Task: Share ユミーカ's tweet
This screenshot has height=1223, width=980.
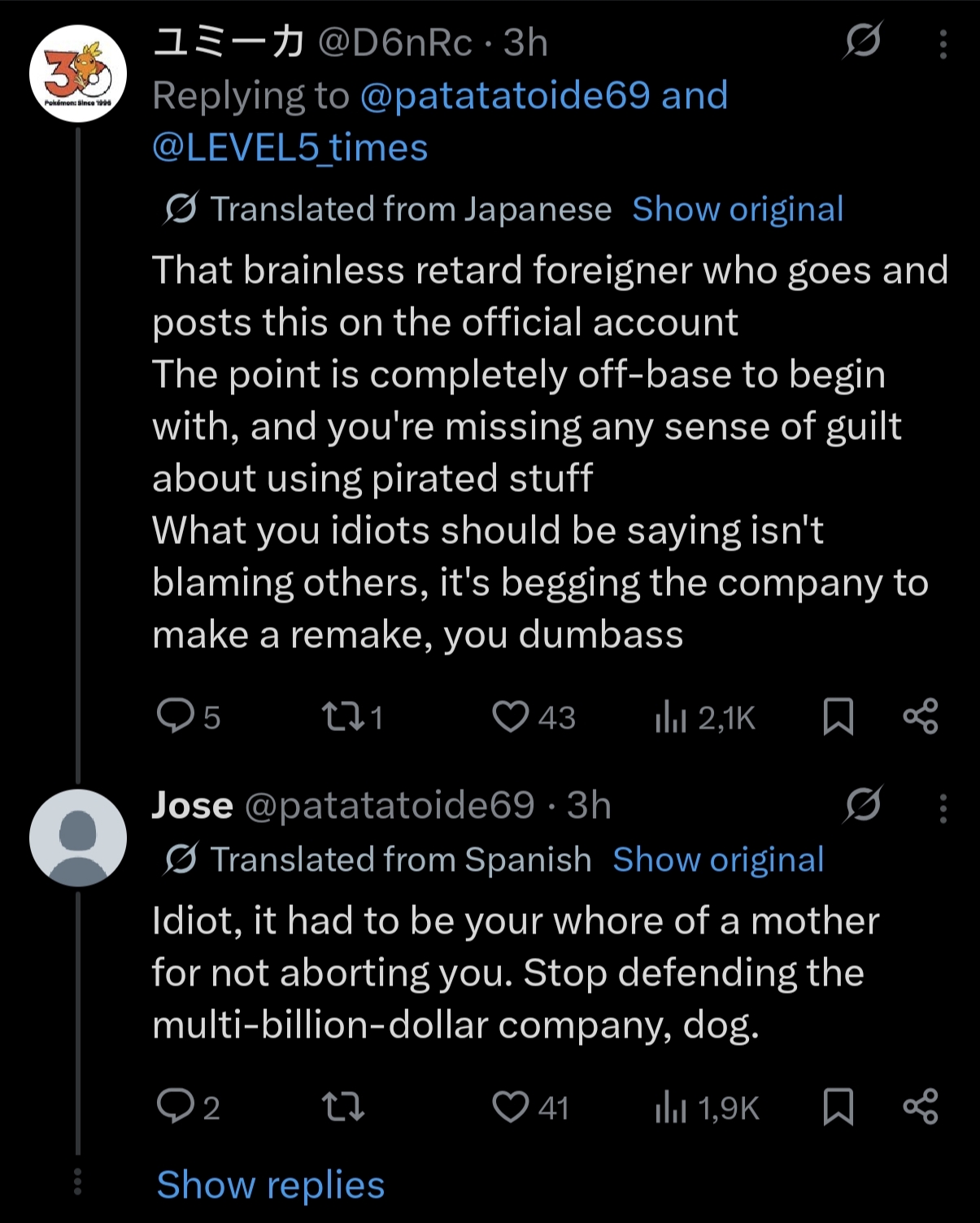Action: pos(921,716)
